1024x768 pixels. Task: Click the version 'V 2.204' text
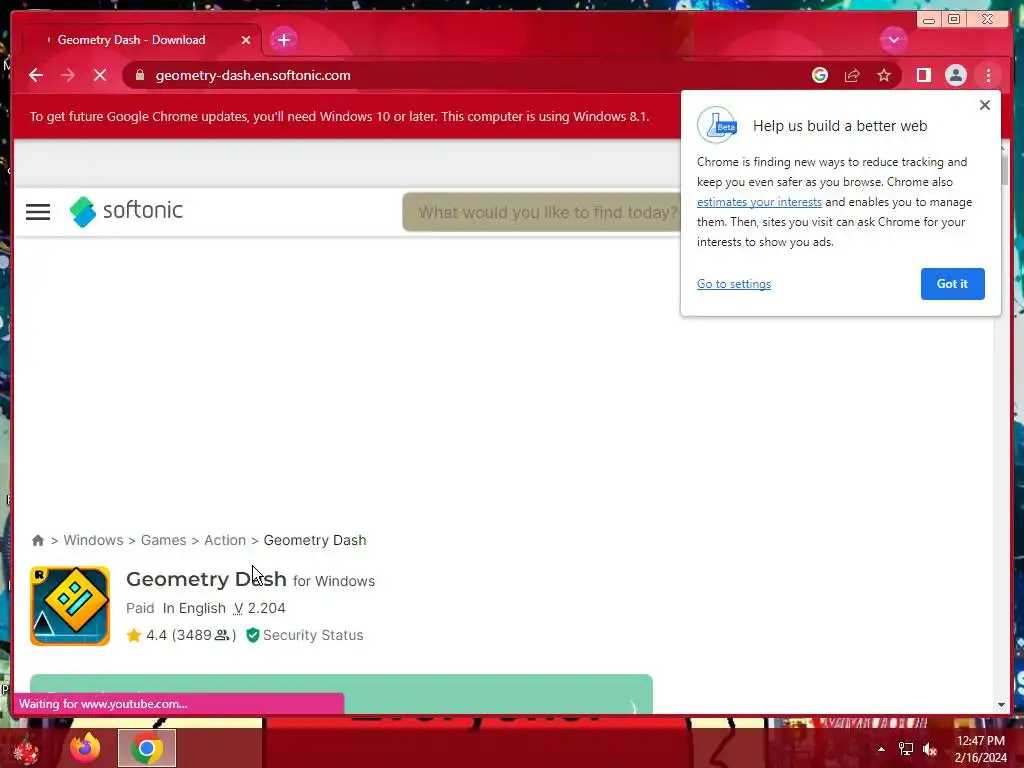tap(259, 608)
